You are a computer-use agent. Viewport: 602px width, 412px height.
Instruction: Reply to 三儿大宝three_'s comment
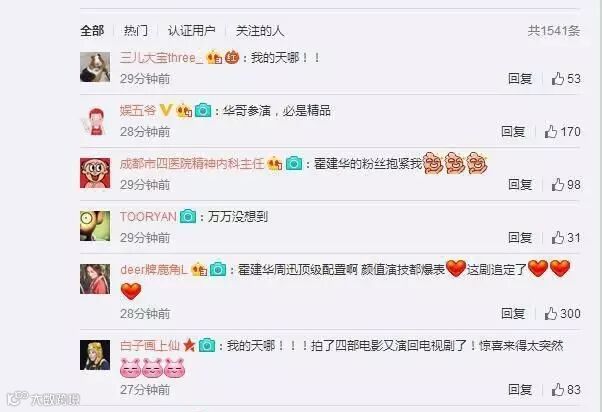(520, 79)
